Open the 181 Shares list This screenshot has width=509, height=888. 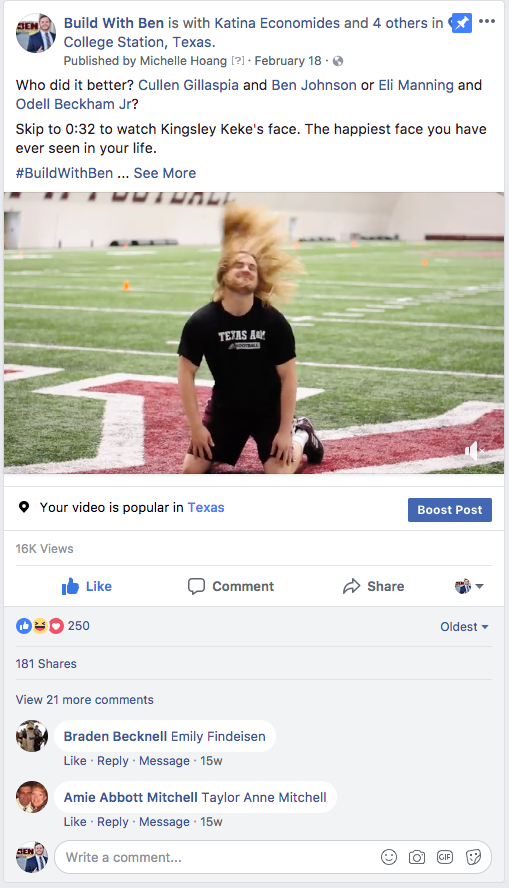(x=46, y=664)
